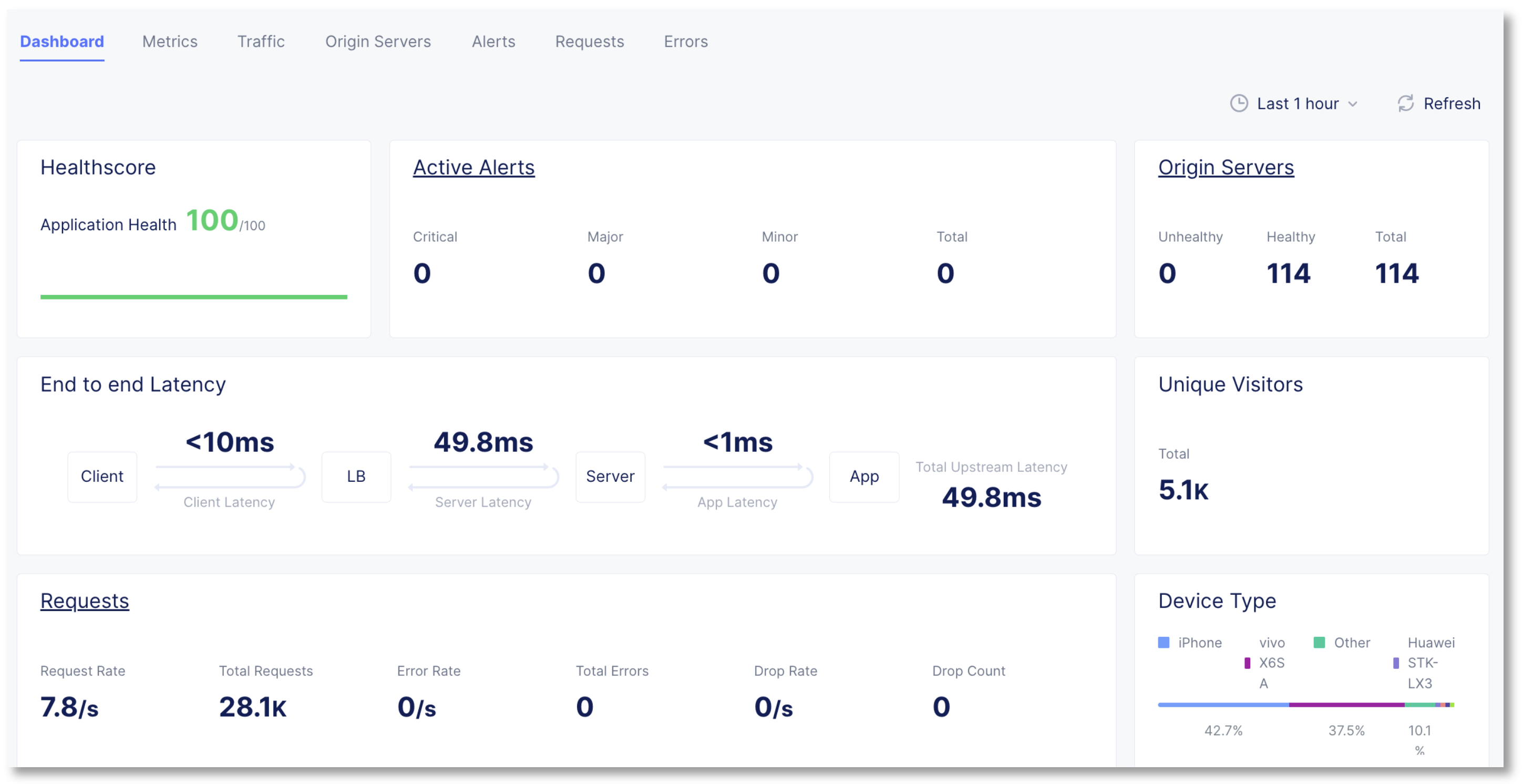Select the Server node in the latency diagram
Screen dimensions: 1523x784
pyautogui.click(x=610, y=477)
